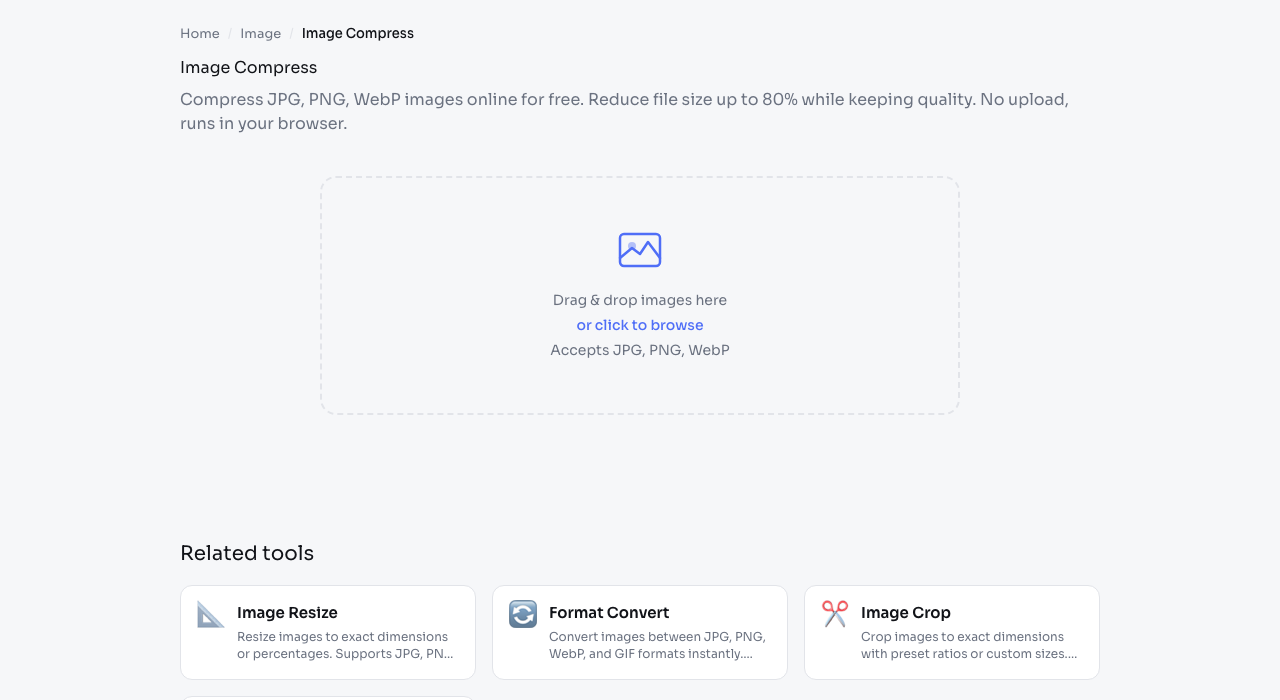Click the 'Drag & drop images here' text
This screenshot has height=700, width=1280.
point(640,300)
